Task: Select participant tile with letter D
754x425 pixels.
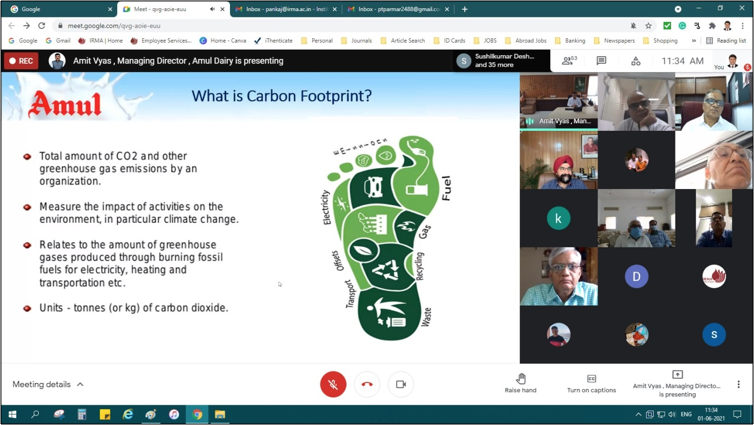Action: [x=636, y=276]
